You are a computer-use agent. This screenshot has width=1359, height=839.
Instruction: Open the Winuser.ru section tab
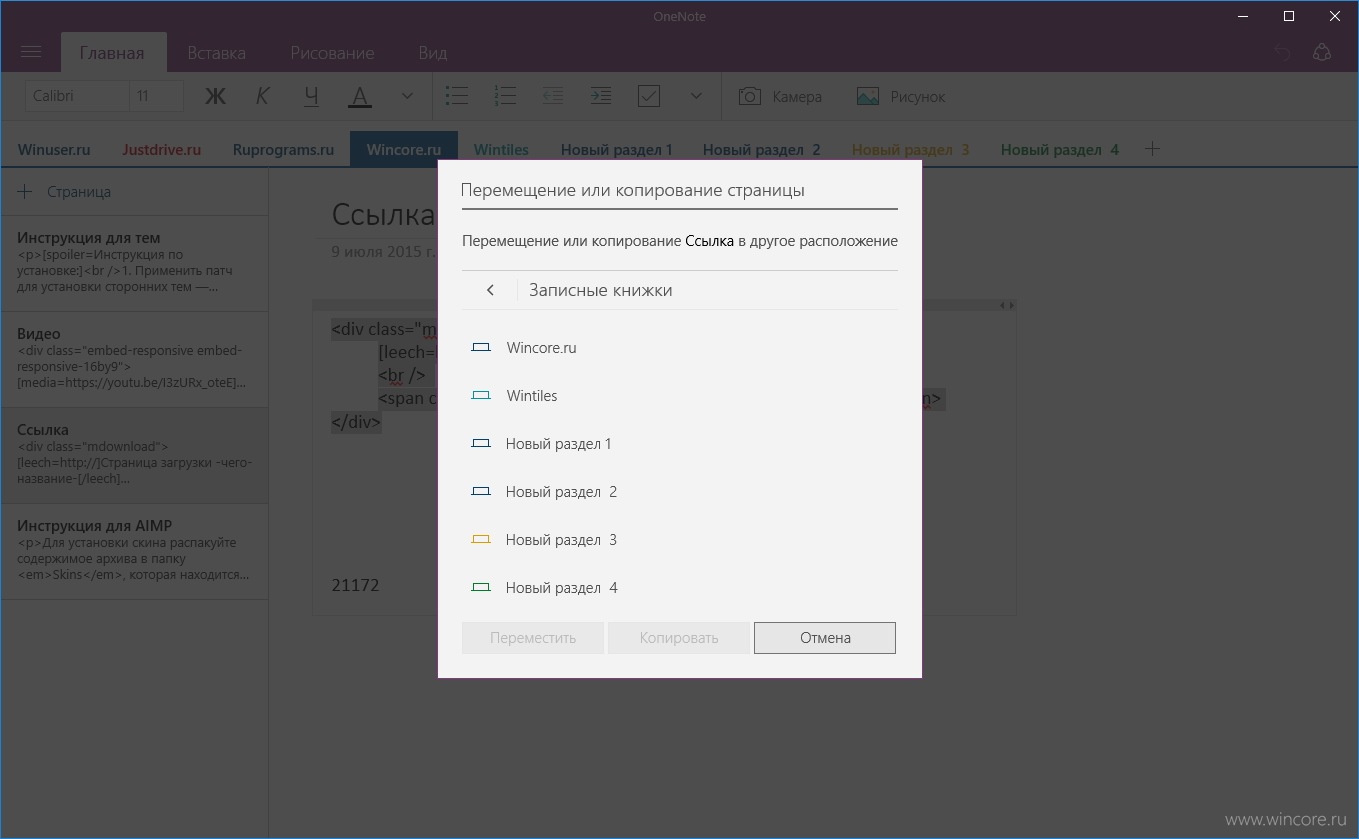point(54,149)
